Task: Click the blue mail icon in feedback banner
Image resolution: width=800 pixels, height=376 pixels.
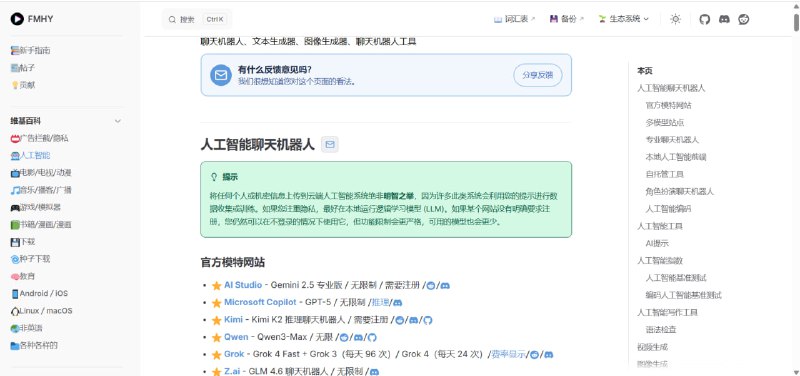Action: click(221, 75)
